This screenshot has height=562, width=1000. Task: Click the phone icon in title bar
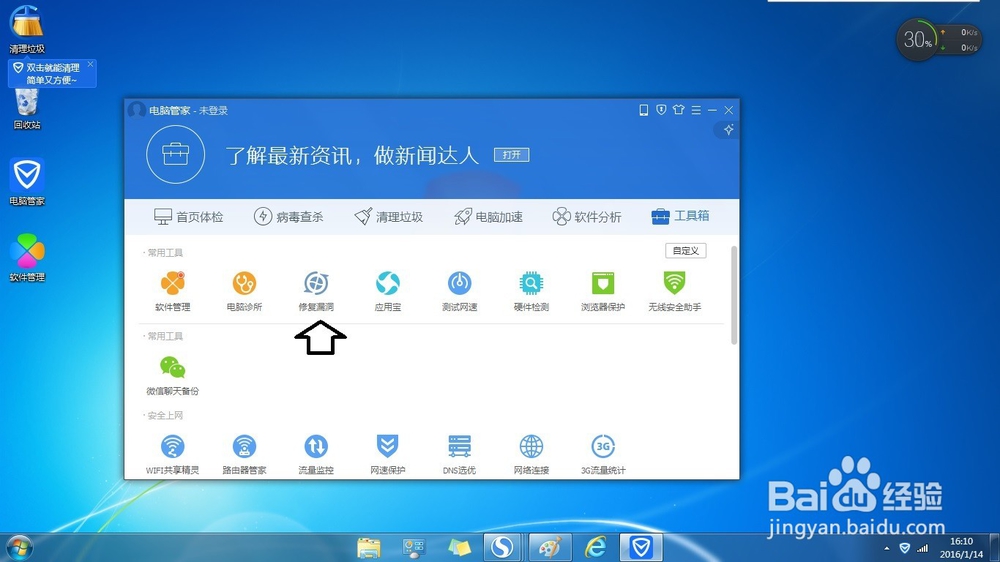point(643,110)
